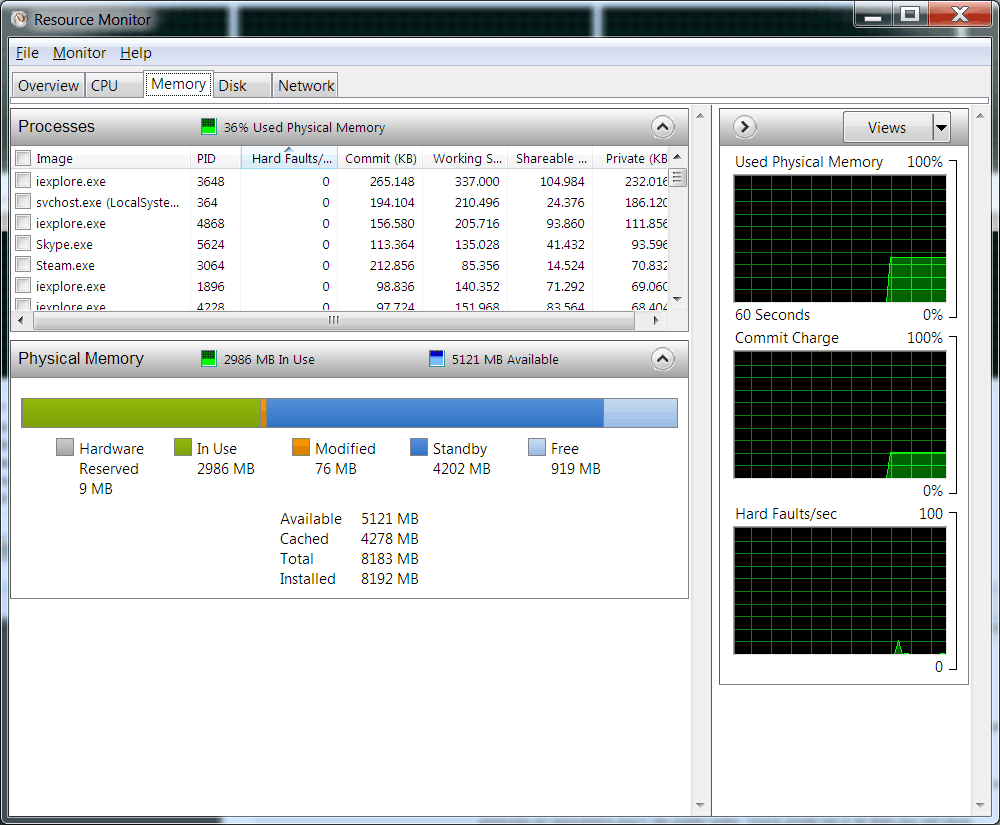Click the process list scroll-up arrow
1000x825 pixels.
tap(677, 157)
